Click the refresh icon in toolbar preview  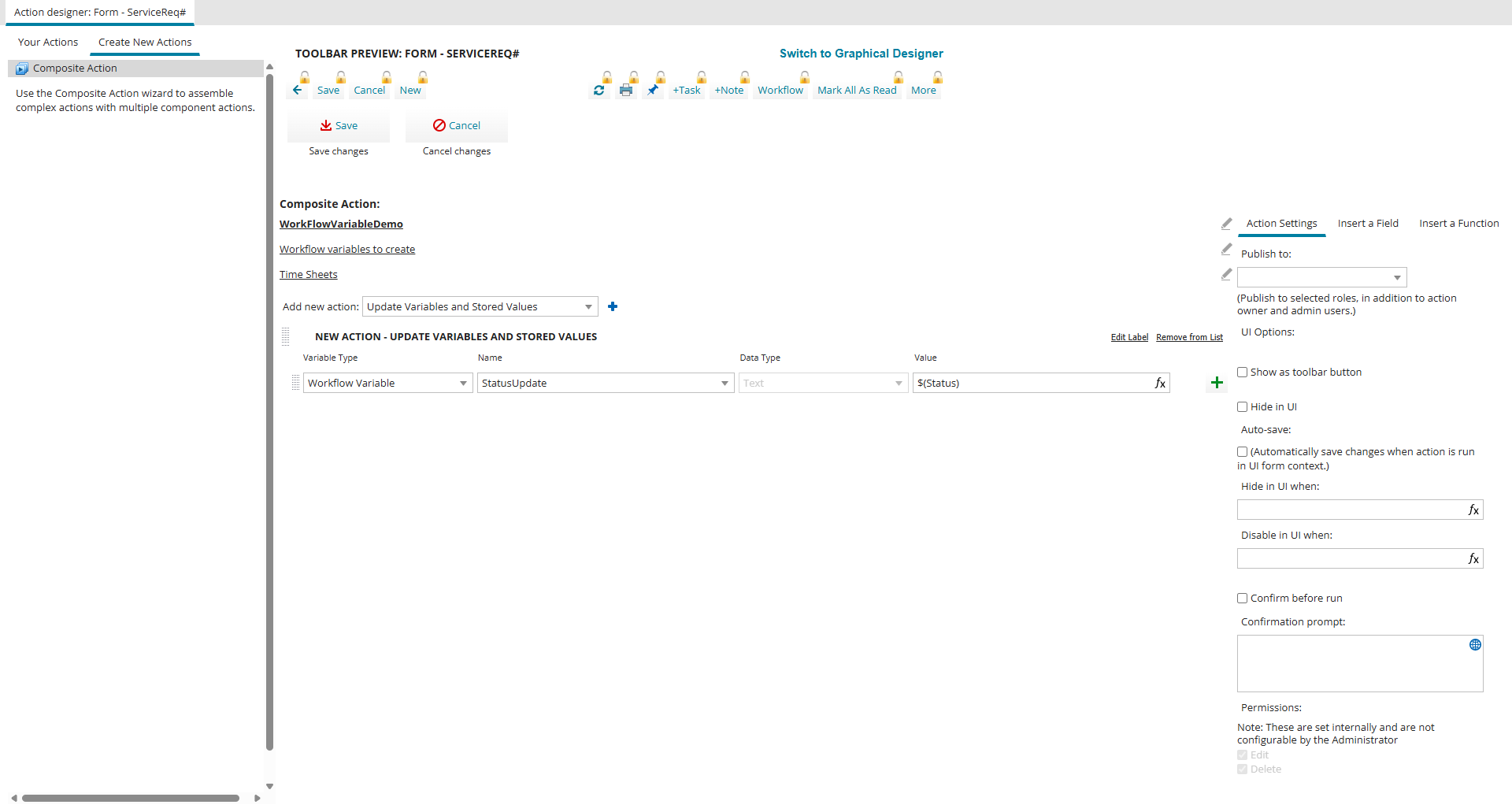[x=599, y=91]
